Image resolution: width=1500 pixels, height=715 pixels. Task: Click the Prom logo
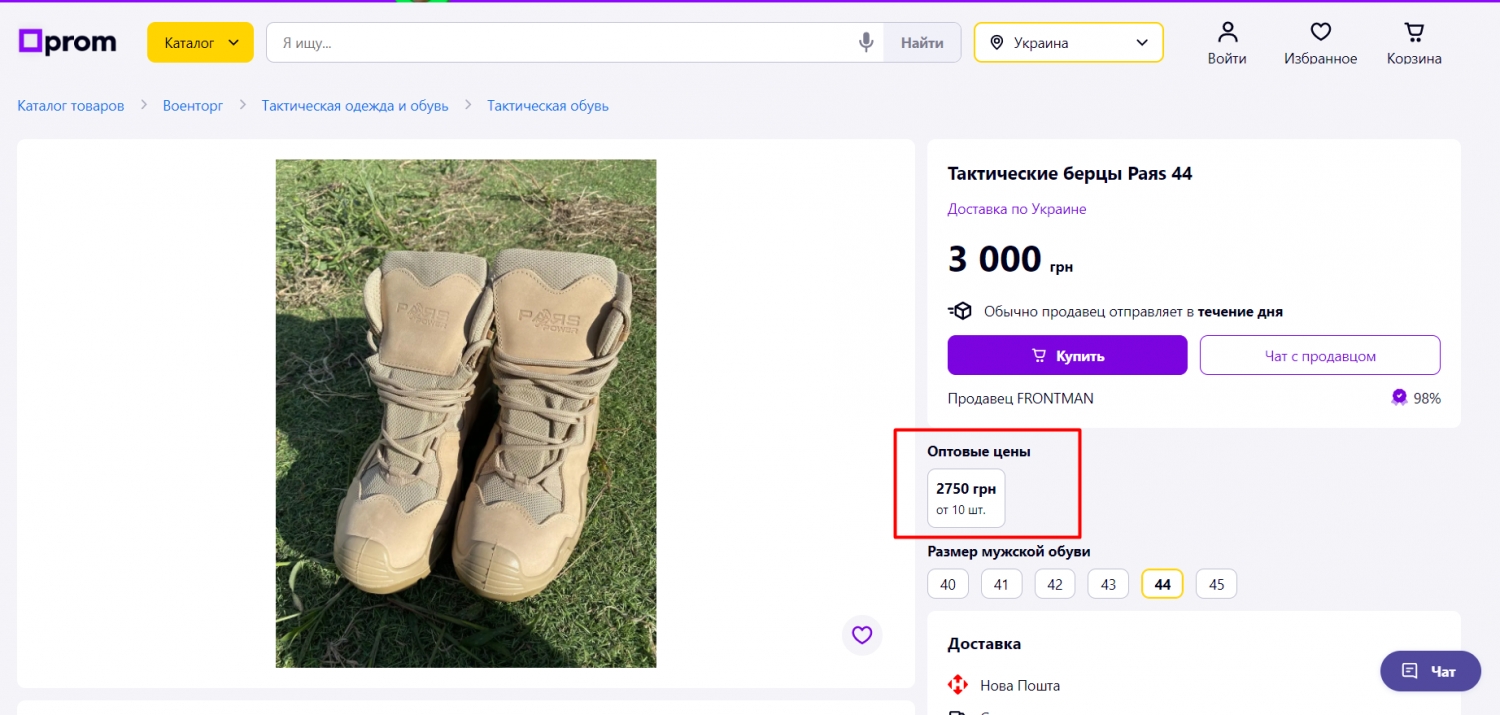[67, 42]
